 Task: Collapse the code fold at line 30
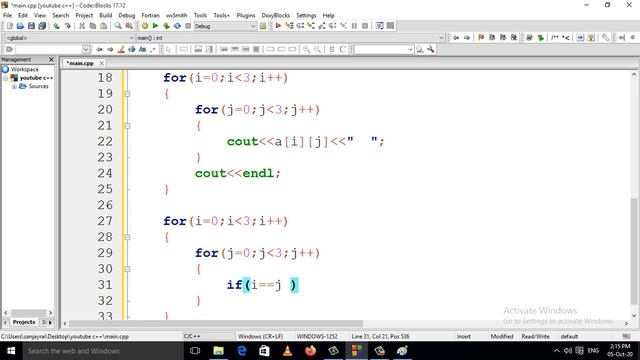tap(127, 269)
